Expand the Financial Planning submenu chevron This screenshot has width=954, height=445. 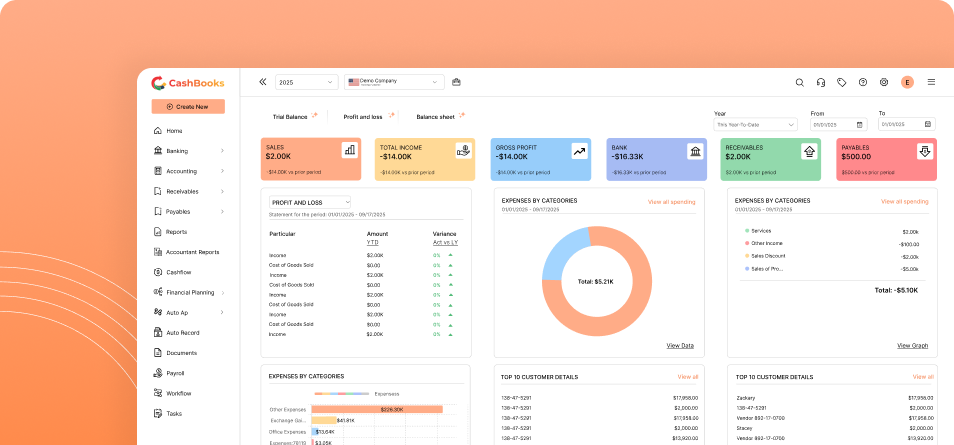(x=222, y=292)
